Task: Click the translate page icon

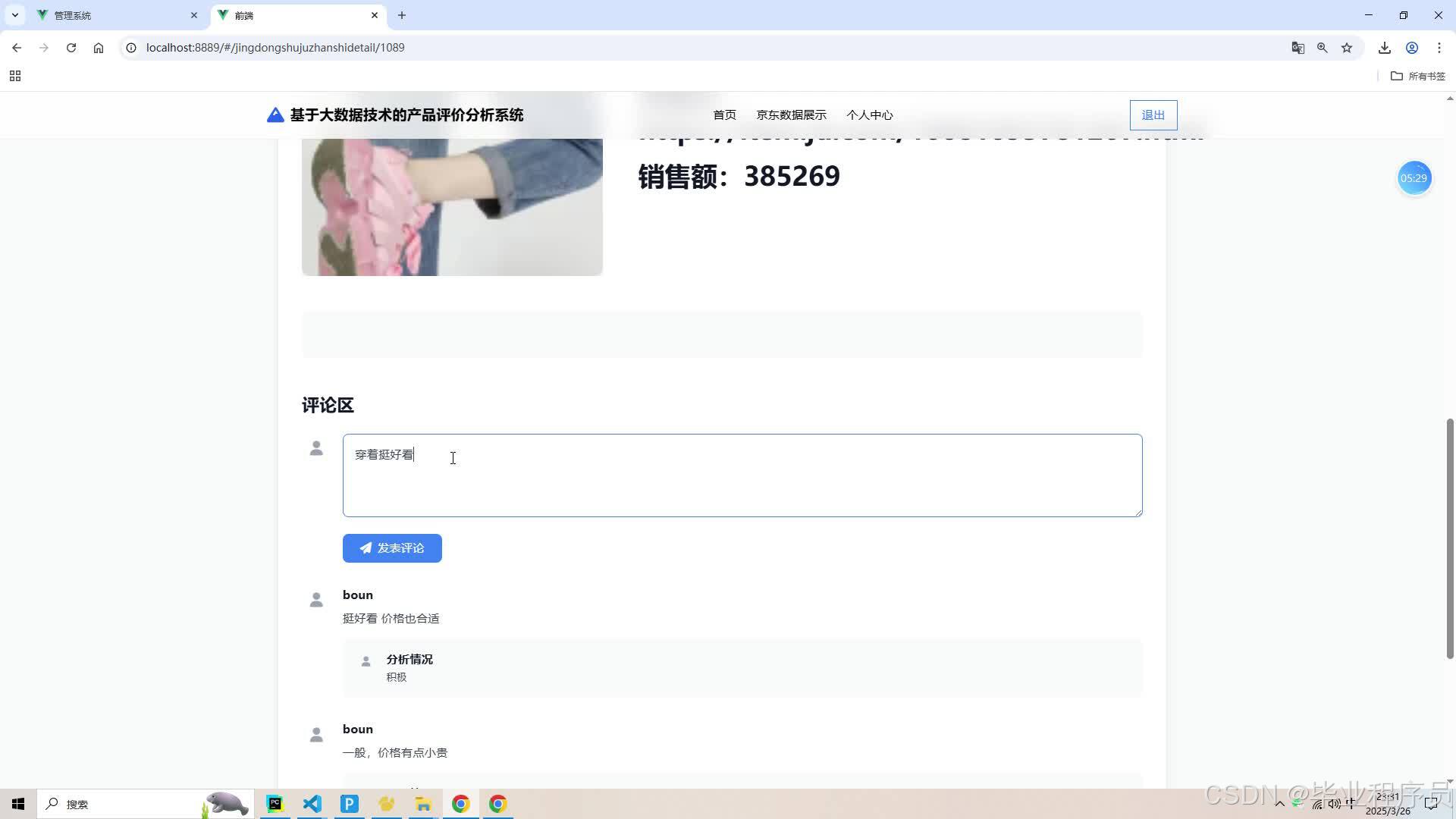Action: [1298, 48]
